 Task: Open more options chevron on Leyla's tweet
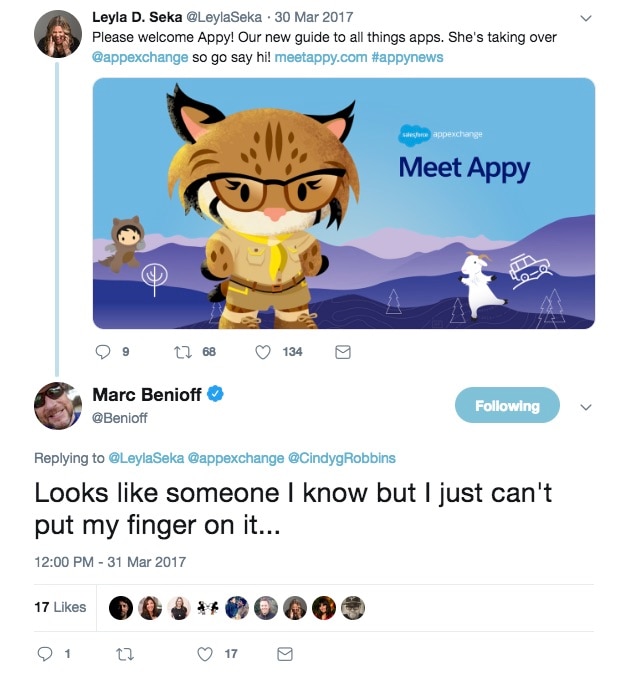point(586,18)
